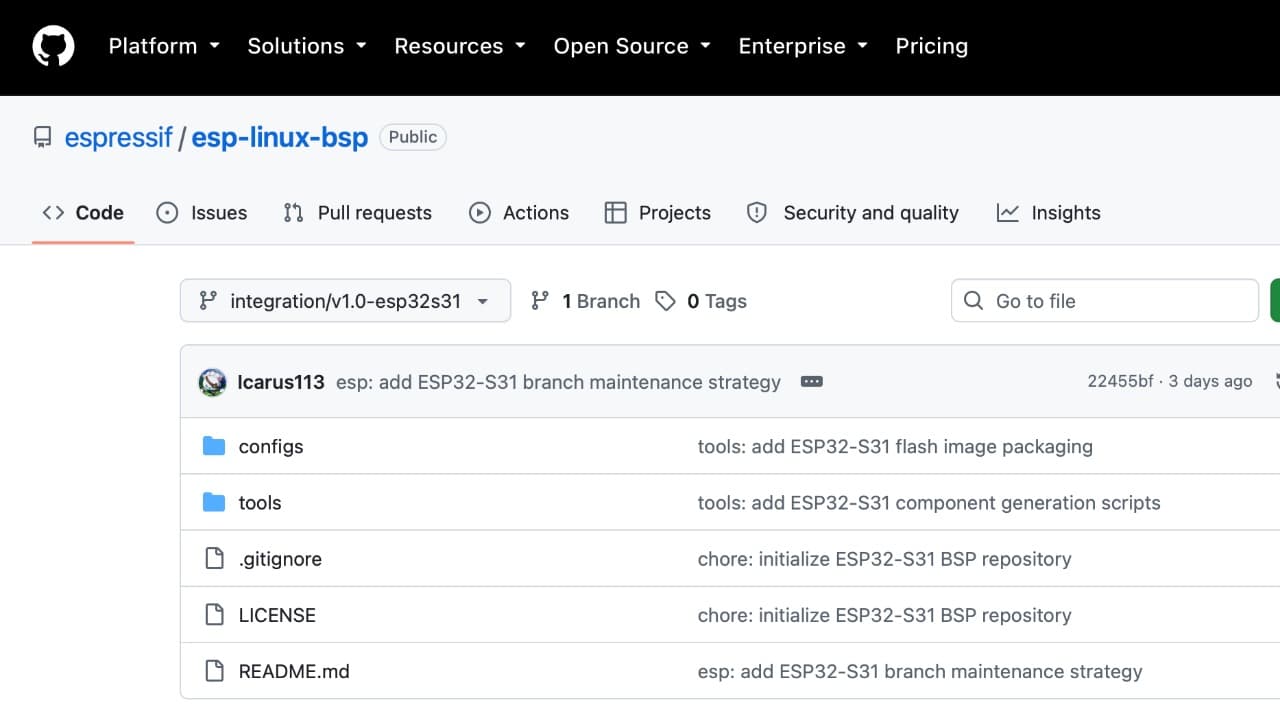Viewport: 1280px width, 720px height.
Task: Switch to the Actions tab
Action: pyautogui.click(x=519, y=213)
